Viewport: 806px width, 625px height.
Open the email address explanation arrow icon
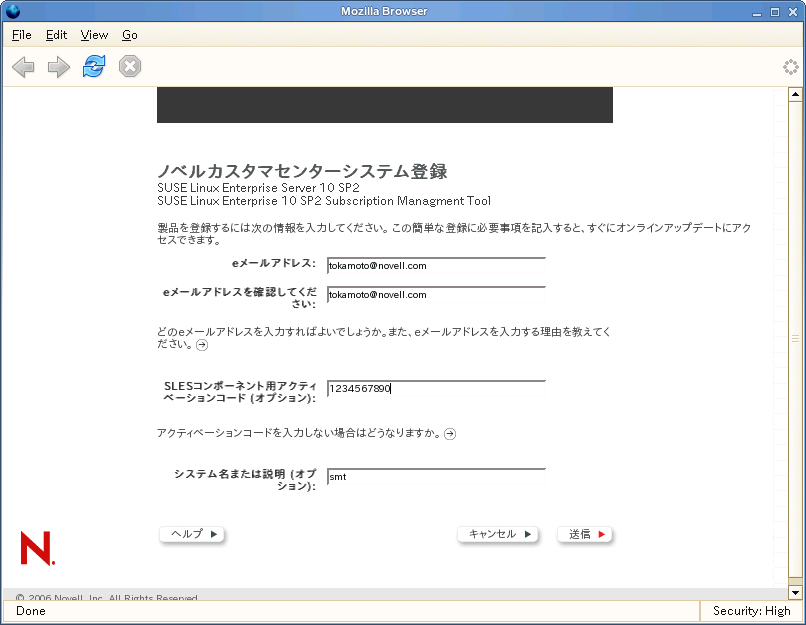pyautogui.click(x=202, y=345)
